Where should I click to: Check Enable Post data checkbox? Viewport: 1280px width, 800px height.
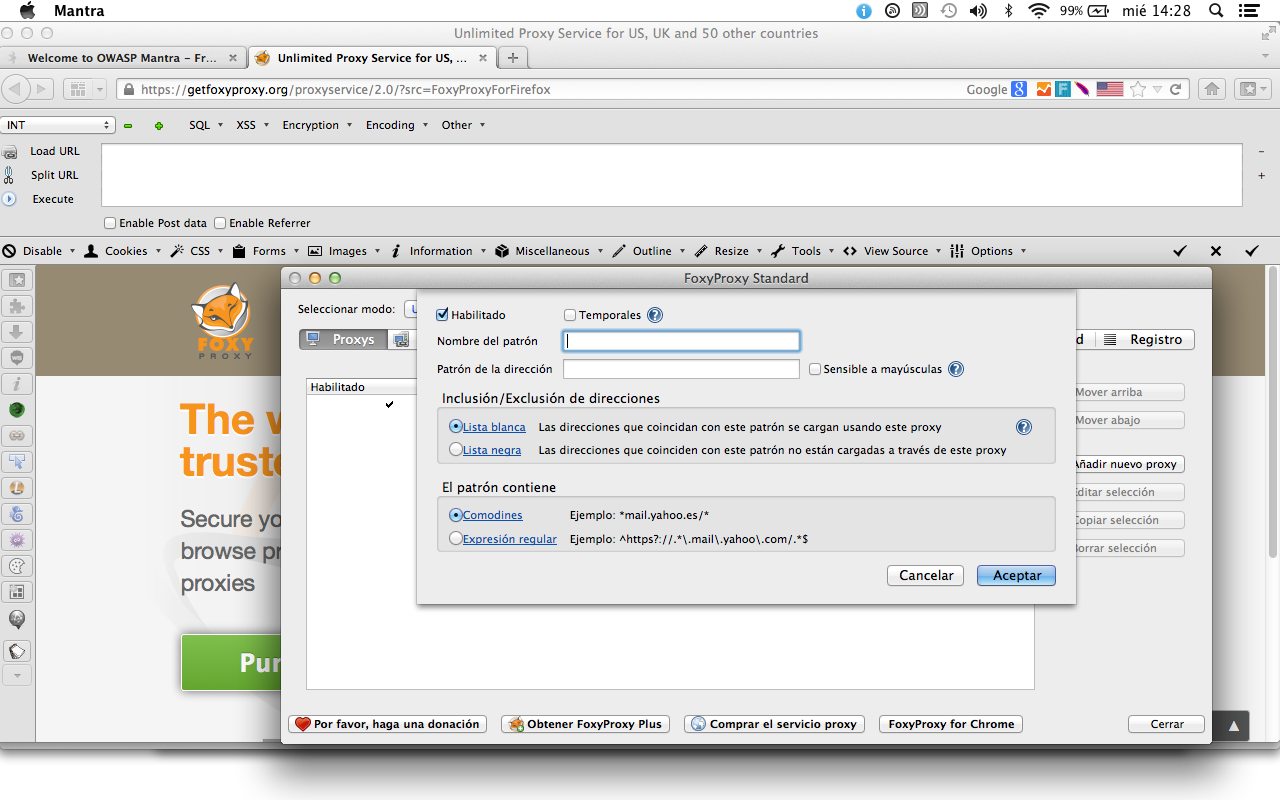coord(111,223)
